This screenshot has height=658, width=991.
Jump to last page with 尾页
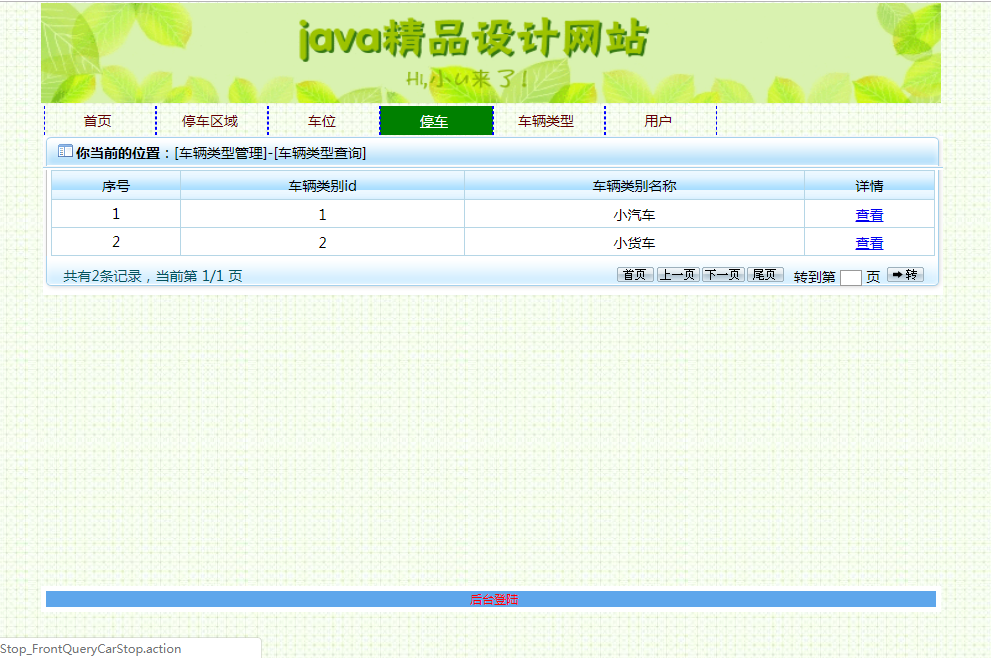click(x=765, y=274)
